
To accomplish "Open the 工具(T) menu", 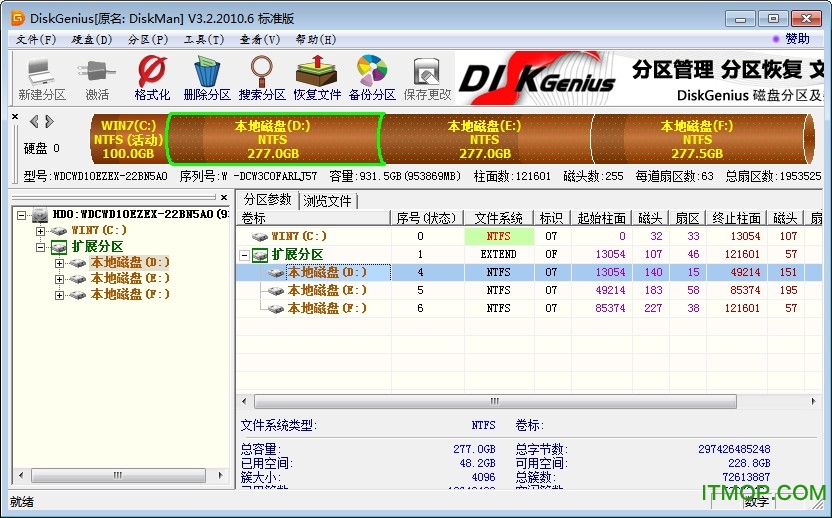I will pyautogui.click(x=202, y=39).
